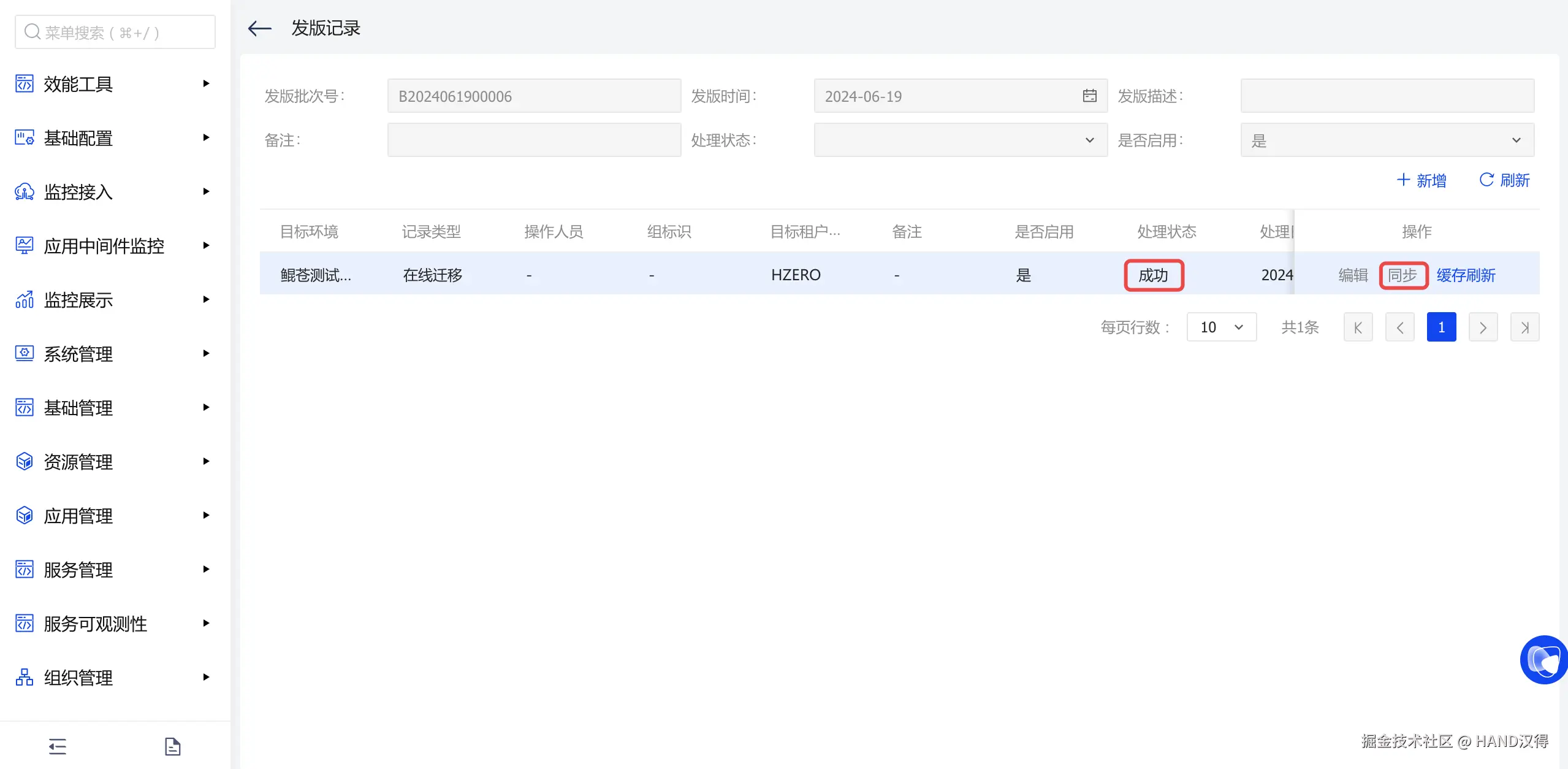This screenshot has width=1568, height=769.
Task: Click the next page arrow
Action: [1483, 327]
